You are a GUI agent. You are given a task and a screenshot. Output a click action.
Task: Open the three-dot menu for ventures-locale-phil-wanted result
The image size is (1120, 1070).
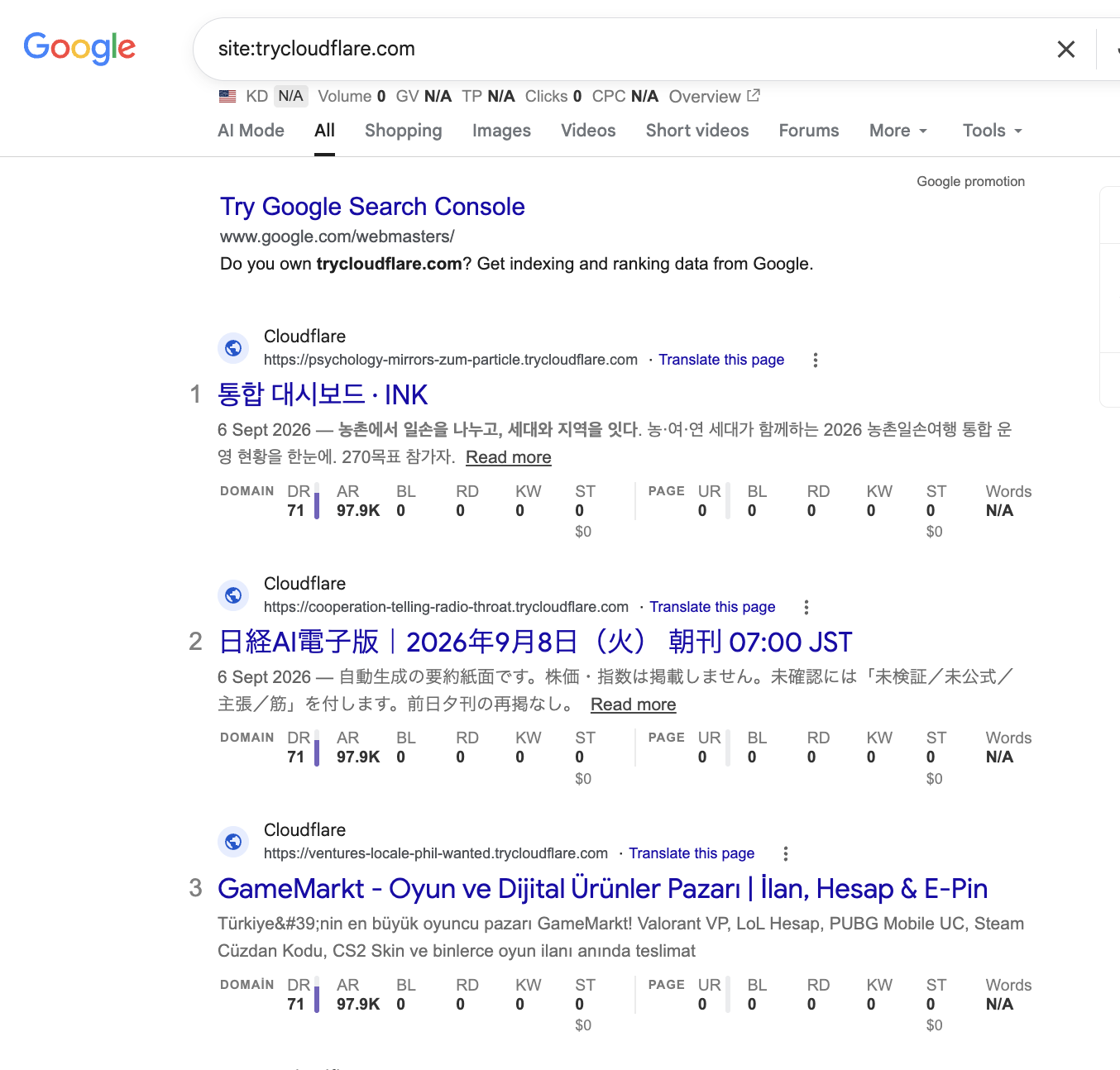tap(786, 853)
